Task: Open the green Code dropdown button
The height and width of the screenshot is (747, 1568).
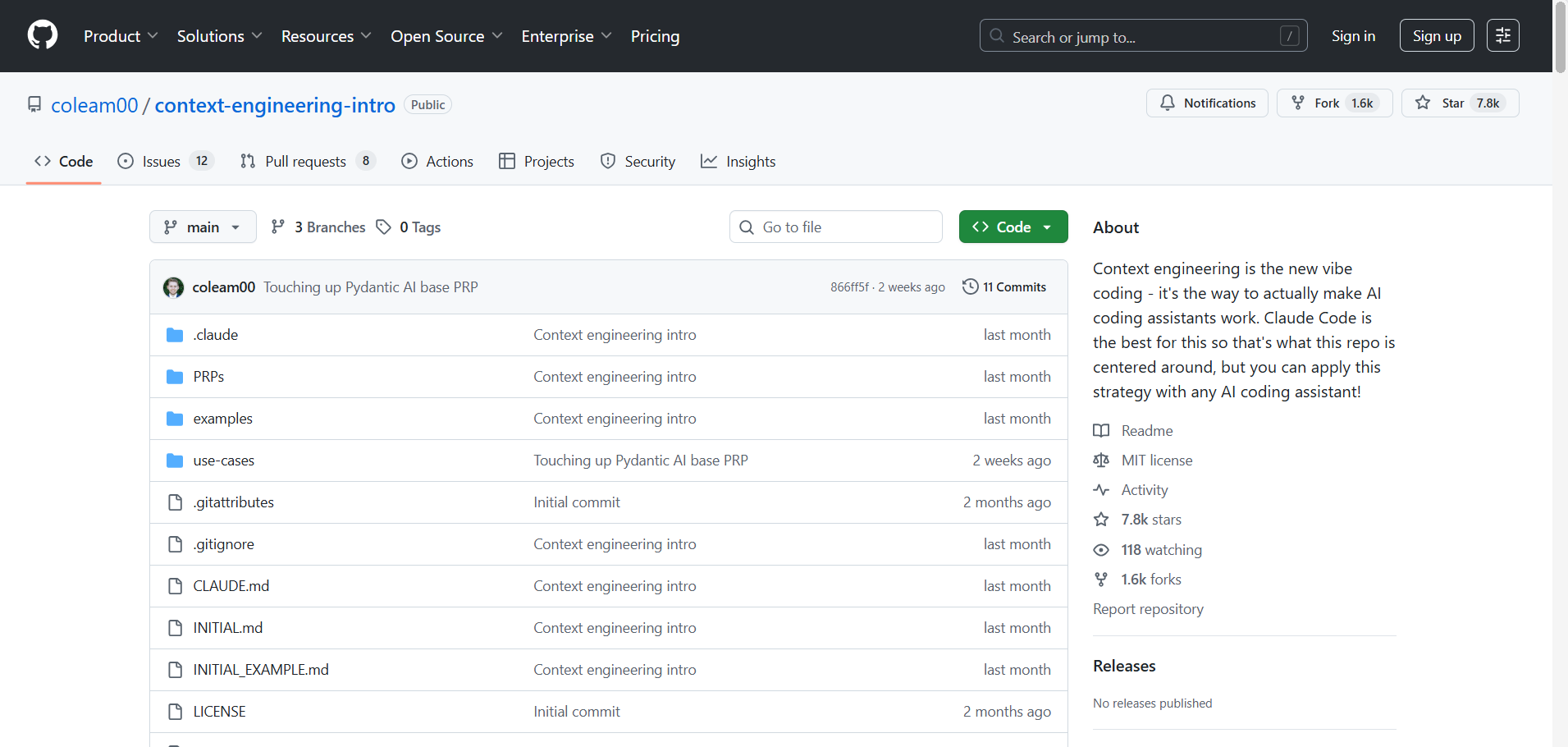Action: [x=1013, y=227]
